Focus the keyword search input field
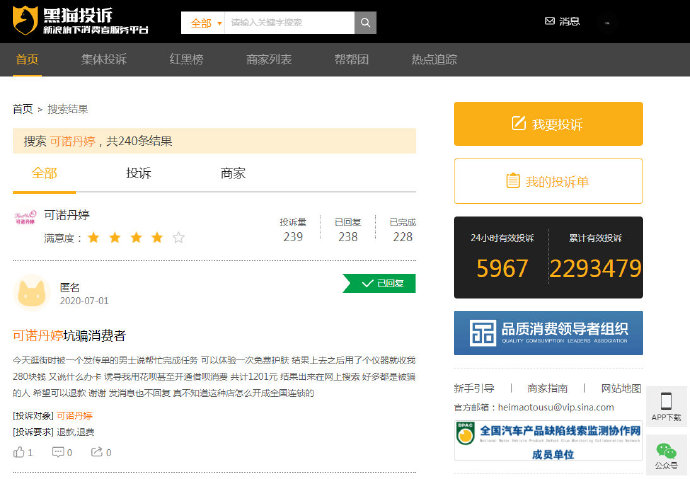This screenshot has height=479, width=690. click(290, 23)
